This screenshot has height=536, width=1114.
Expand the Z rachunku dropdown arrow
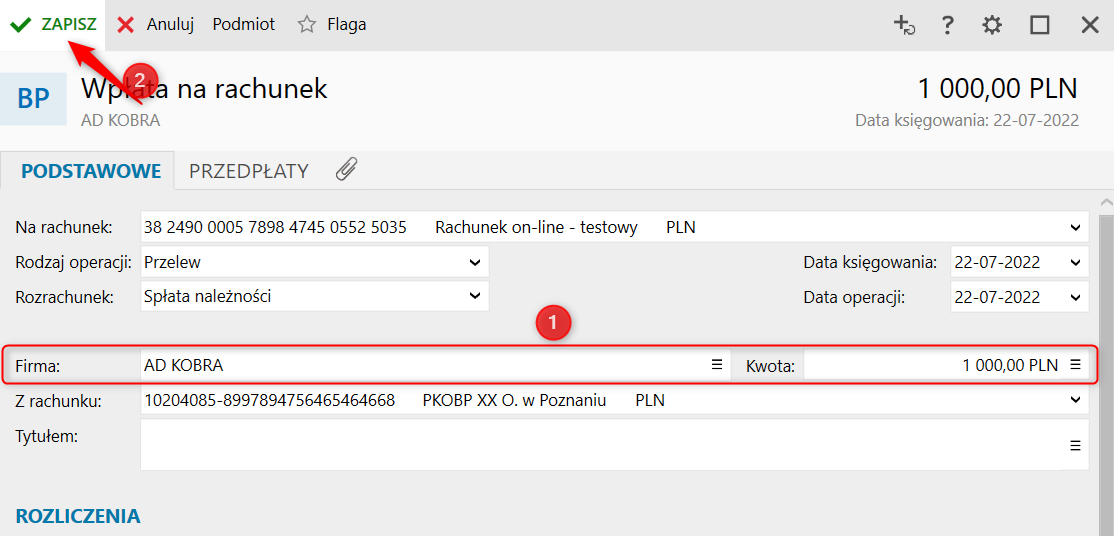(1074, 401)
